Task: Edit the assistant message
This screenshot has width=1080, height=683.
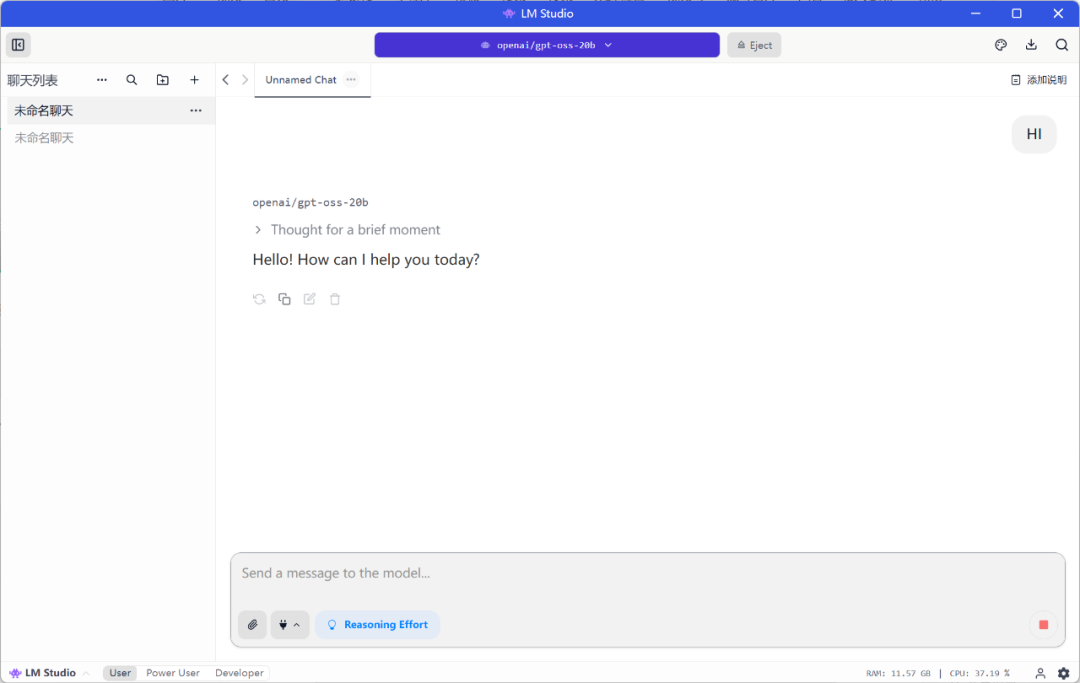Action: pos(309,299)
